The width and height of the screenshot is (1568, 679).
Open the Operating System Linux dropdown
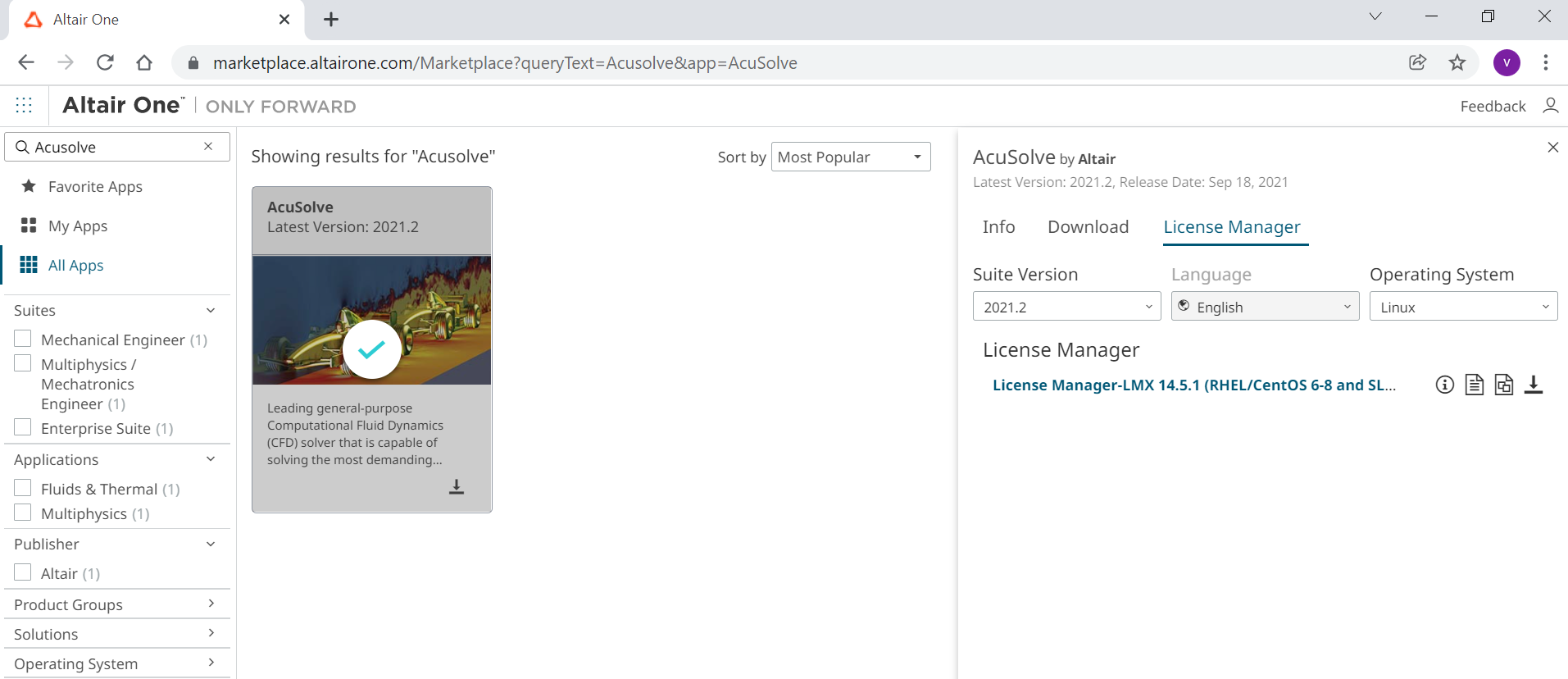point(1463,307)
